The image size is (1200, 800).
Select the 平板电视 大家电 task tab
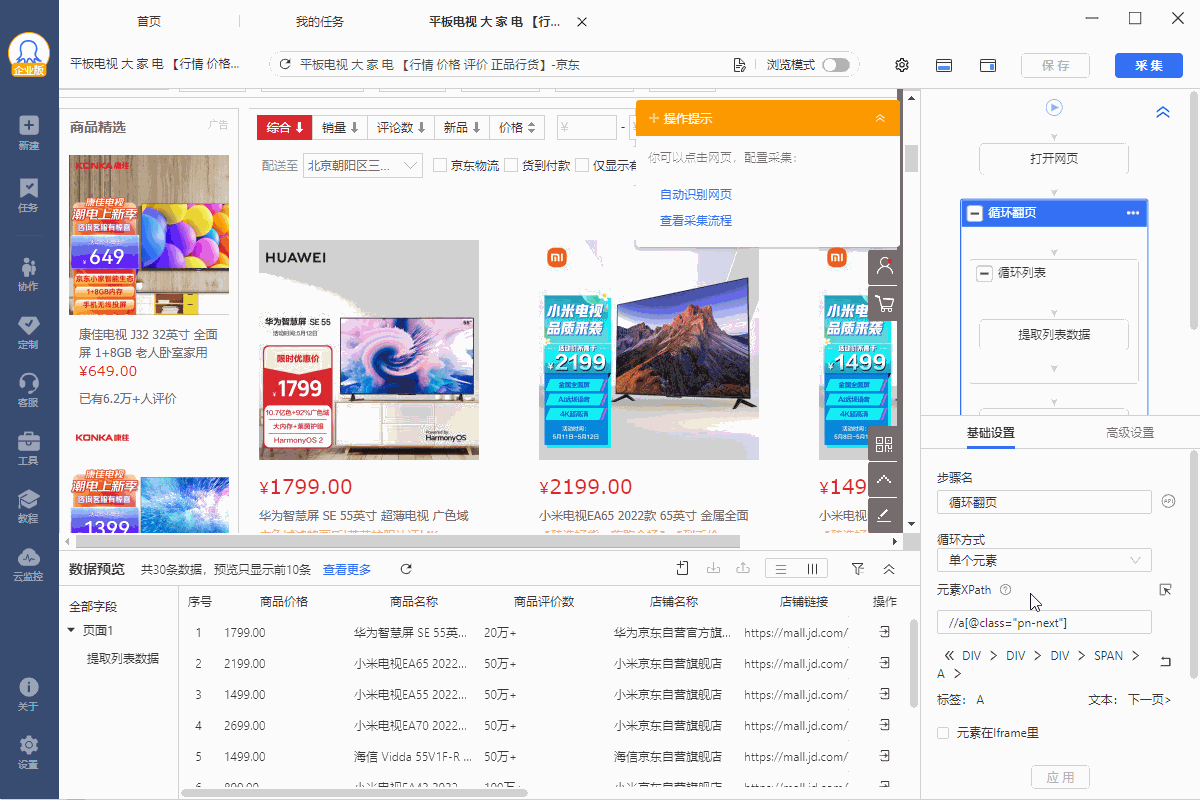click(494, 21)
